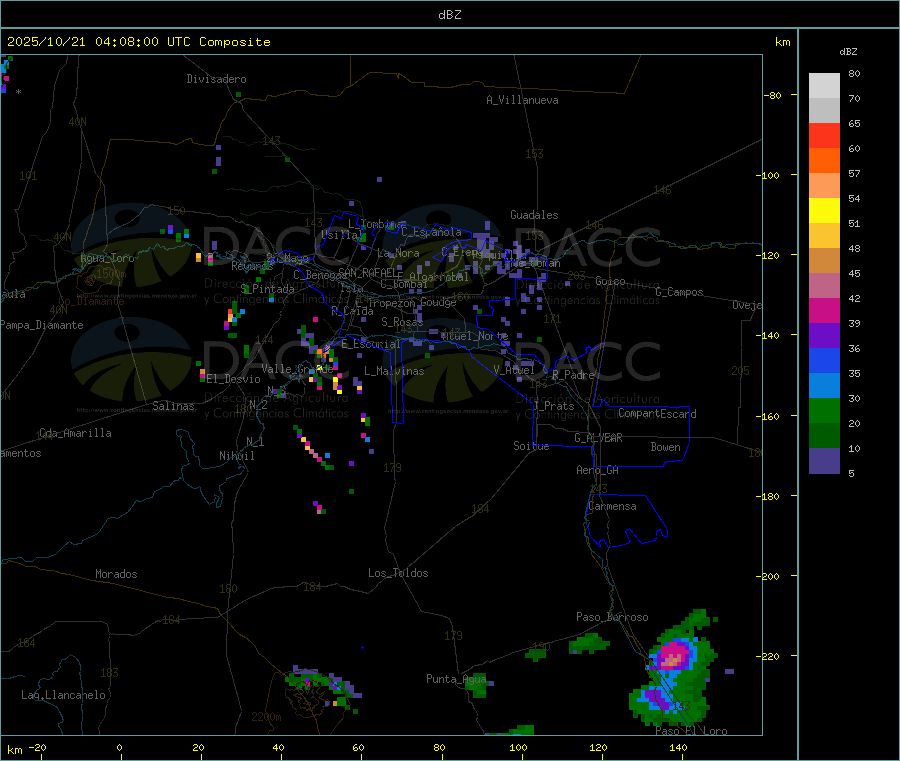
Task: Click the x-axis 140 km tick label
Action: click(678, 747)
